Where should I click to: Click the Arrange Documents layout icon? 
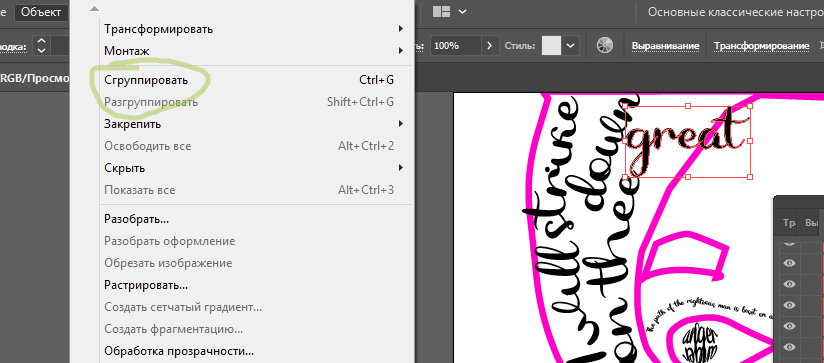[x=441, y=12]
